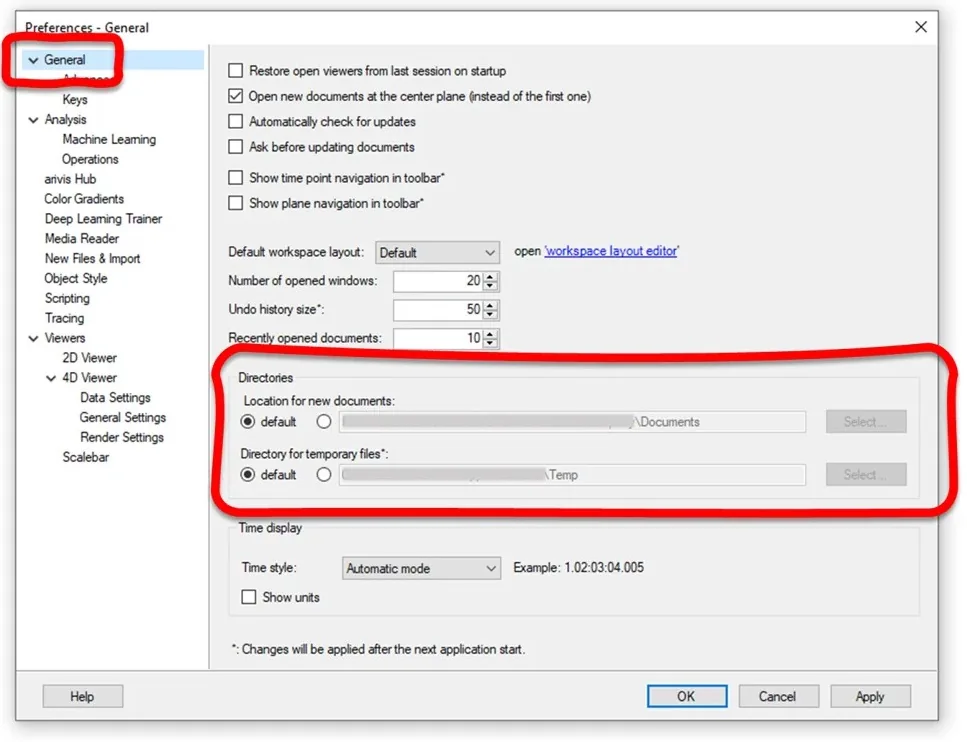Open the arivis Hub preferences
The image size is (967, 742).
point(70,178)
